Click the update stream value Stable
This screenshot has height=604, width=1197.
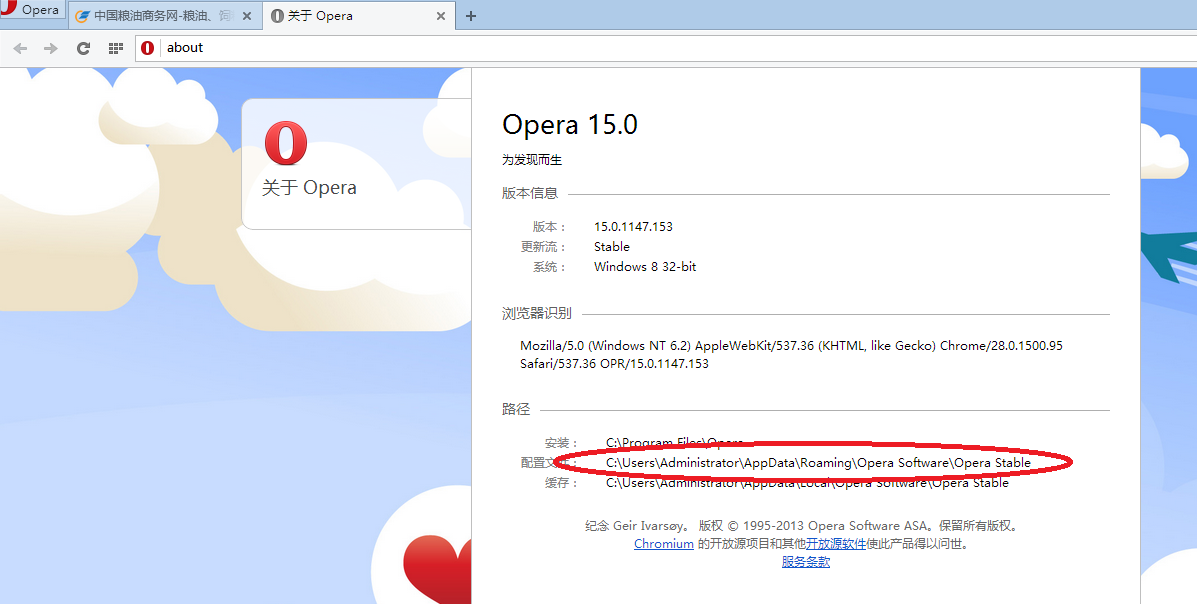point(611,247)
